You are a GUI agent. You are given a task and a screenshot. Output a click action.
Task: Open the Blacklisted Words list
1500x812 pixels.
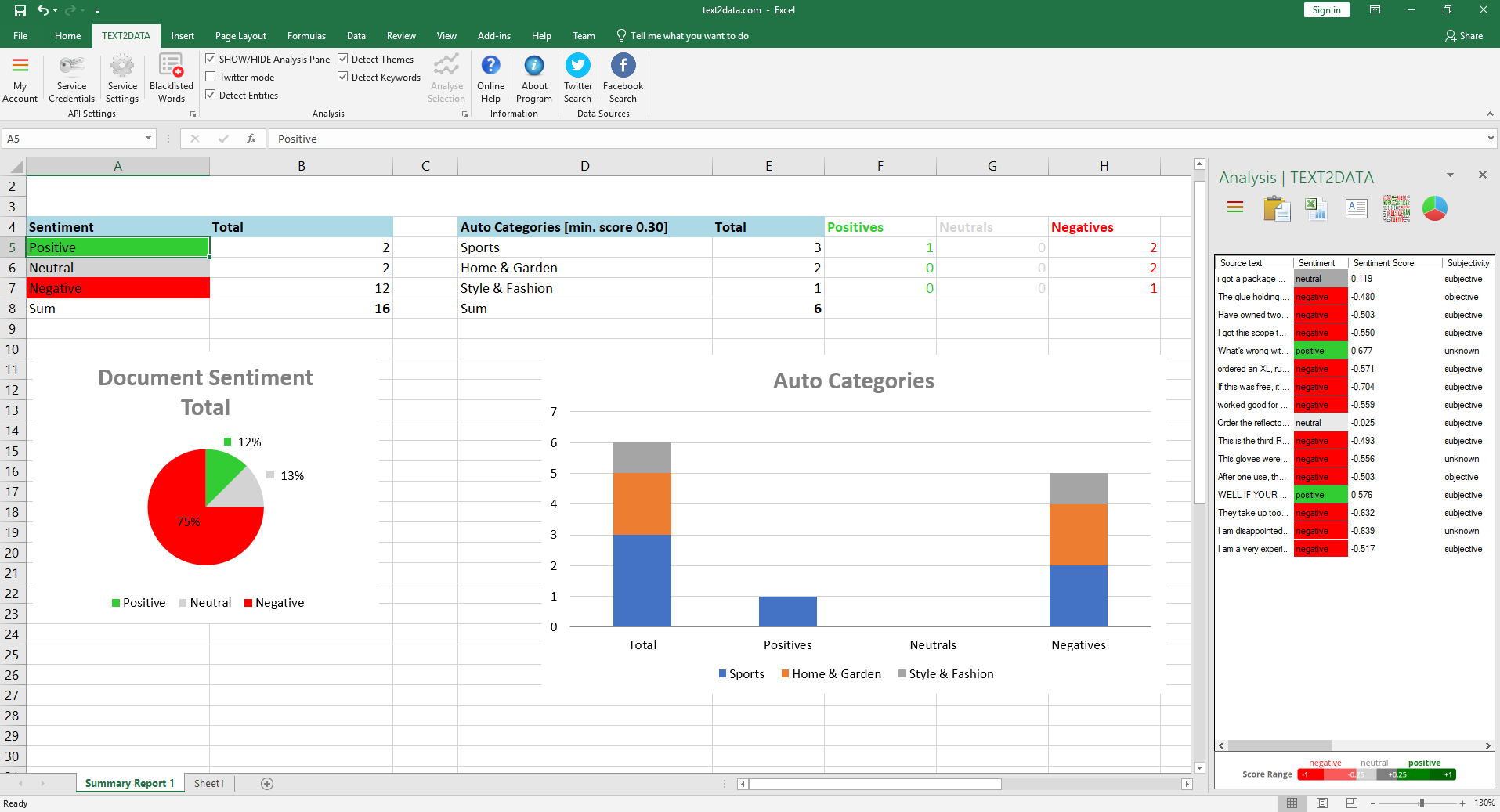pos(172,79)
